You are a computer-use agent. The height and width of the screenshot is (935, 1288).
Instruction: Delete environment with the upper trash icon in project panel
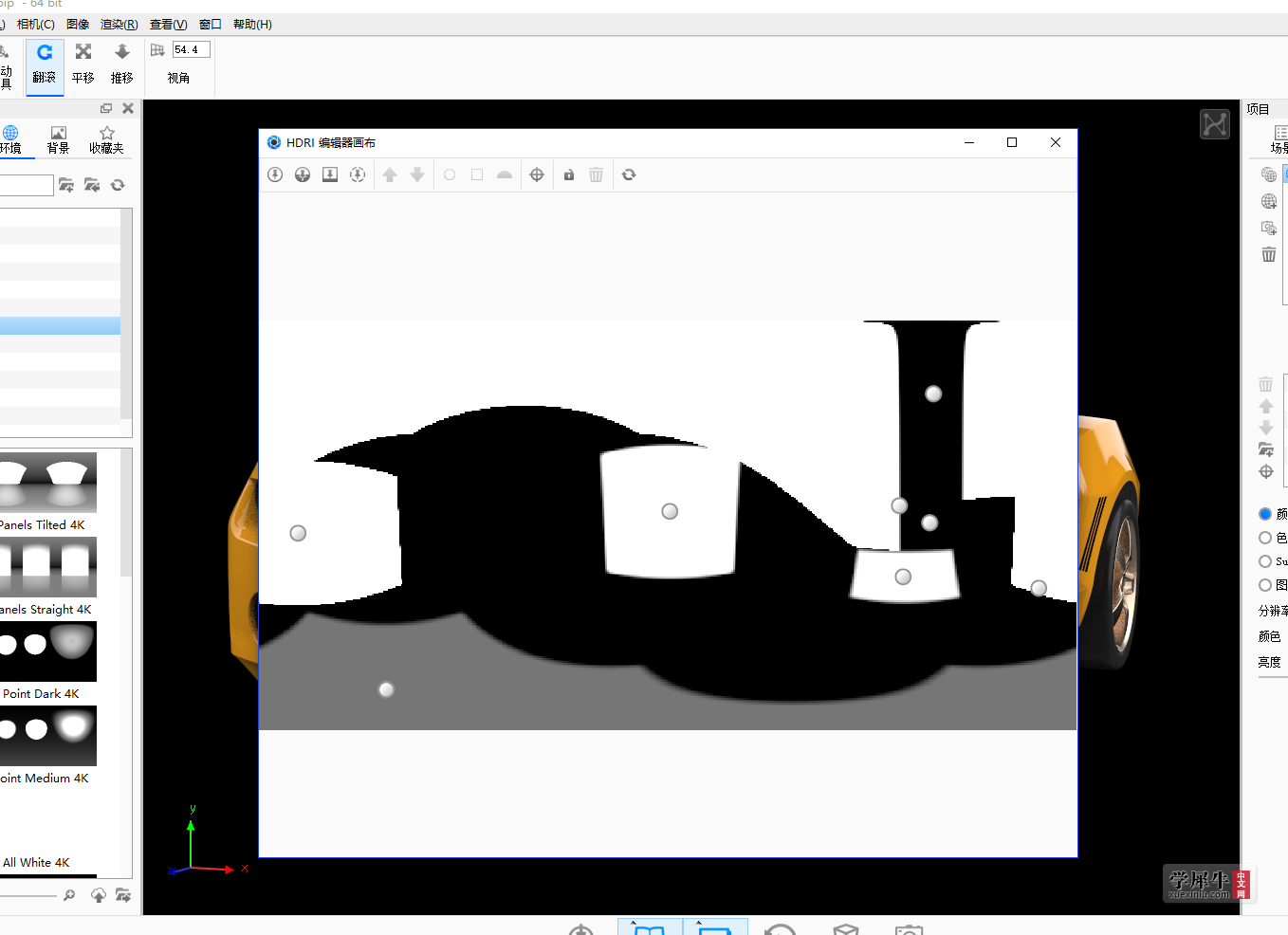(1269, 254)
